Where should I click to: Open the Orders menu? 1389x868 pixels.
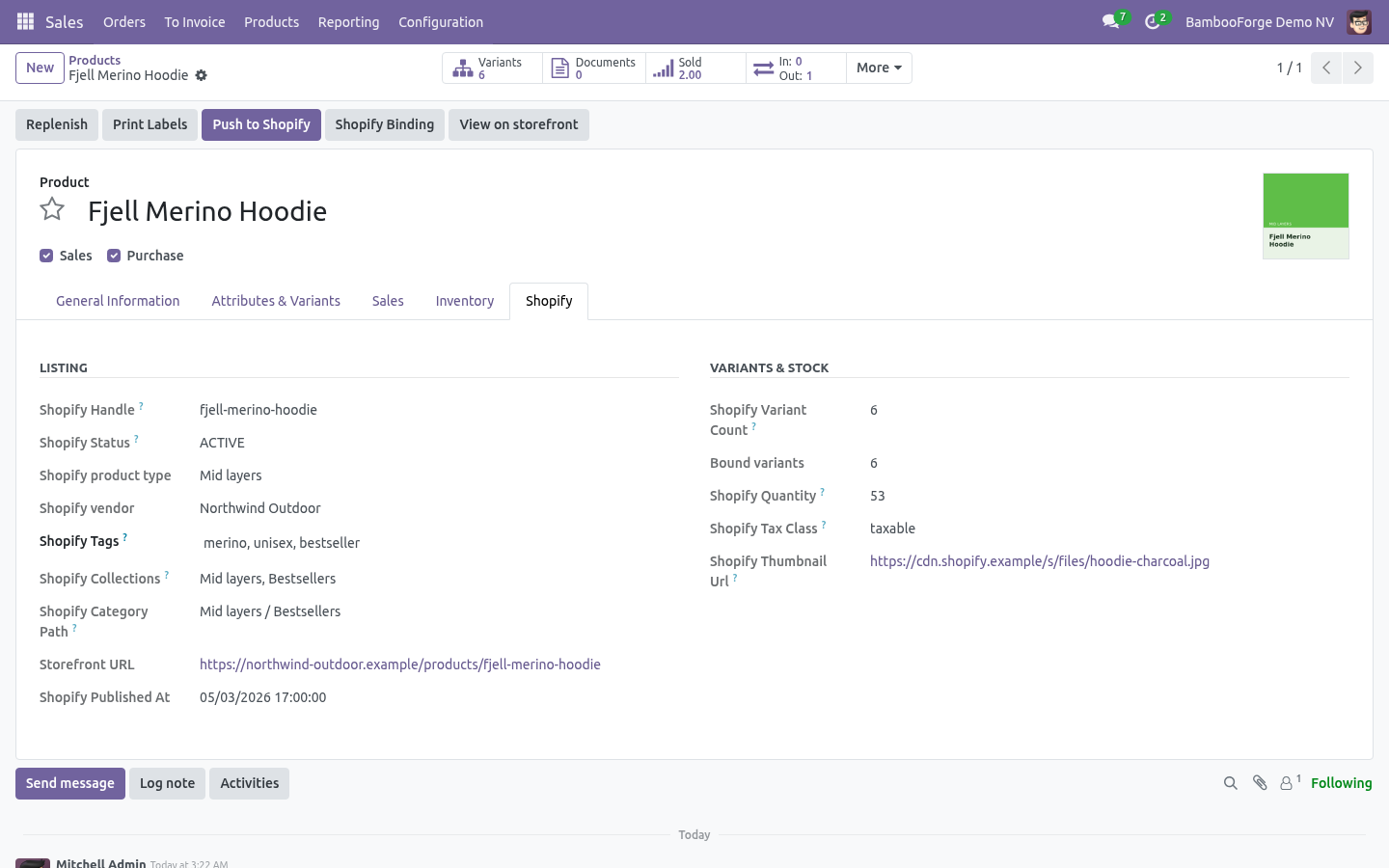point(124,22)
